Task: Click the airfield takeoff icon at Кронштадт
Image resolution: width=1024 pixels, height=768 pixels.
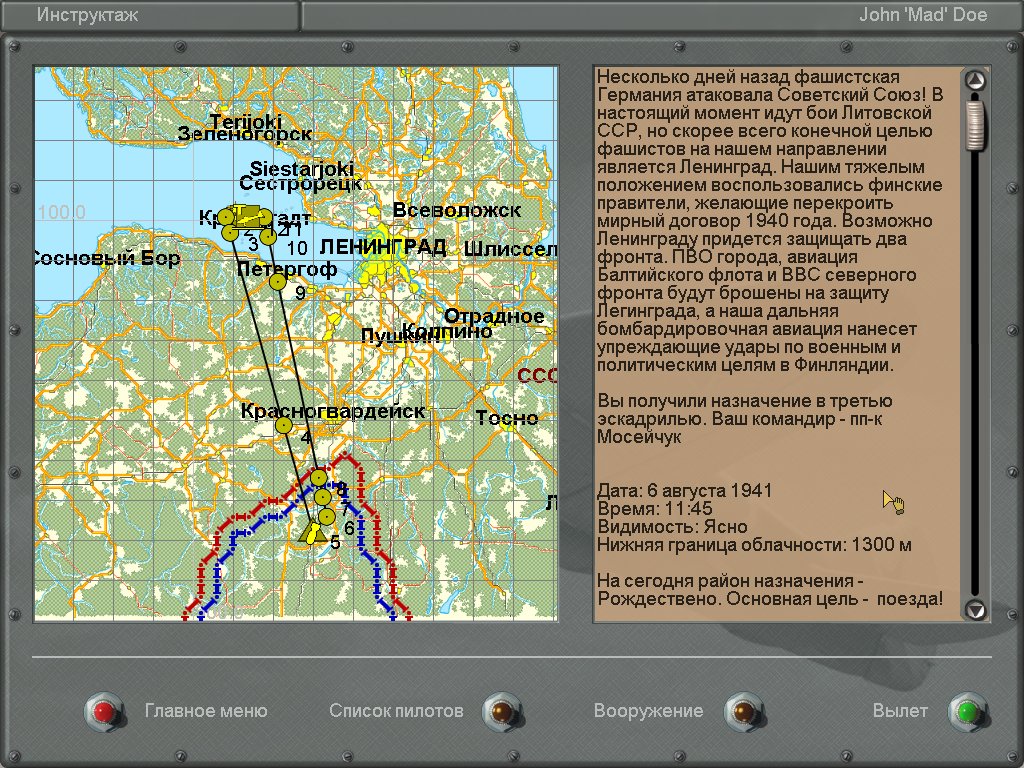Action: click(247, 215)
